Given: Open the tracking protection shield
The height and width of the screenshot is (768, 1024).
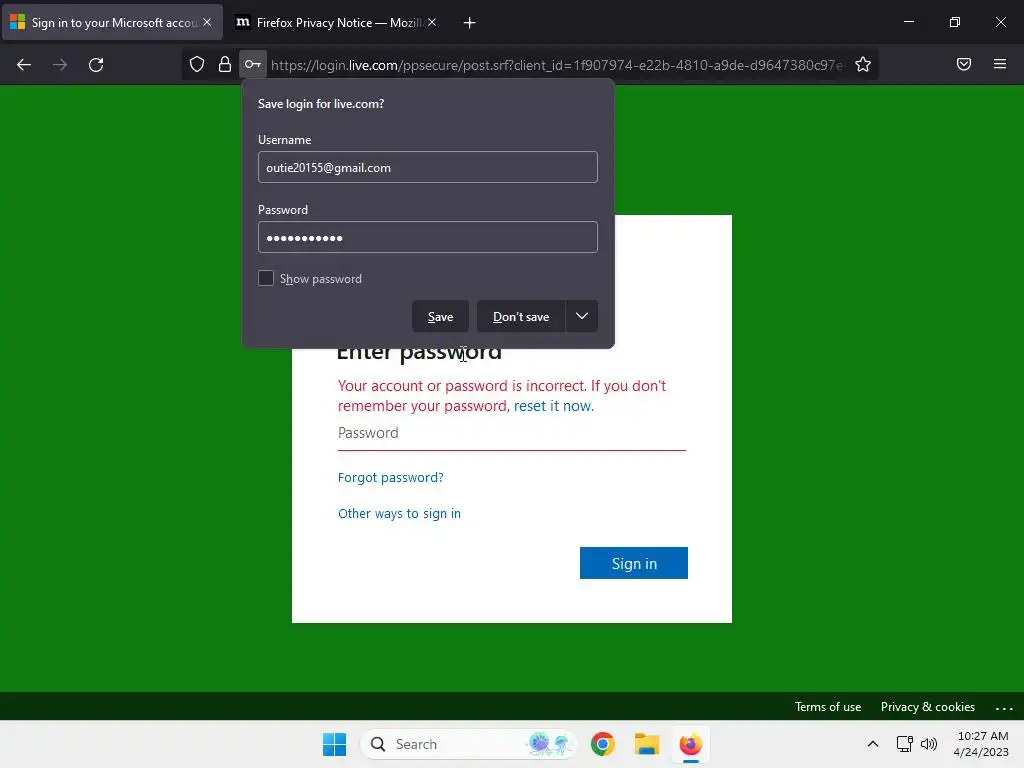Looking at the screenshot, I should click(197, 64).
